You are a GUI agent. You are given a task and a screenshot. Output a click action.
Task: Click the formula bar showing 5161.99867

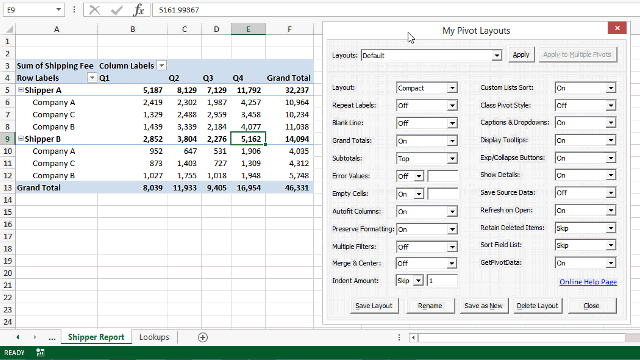pyautogui.click(x=395, y=10)
